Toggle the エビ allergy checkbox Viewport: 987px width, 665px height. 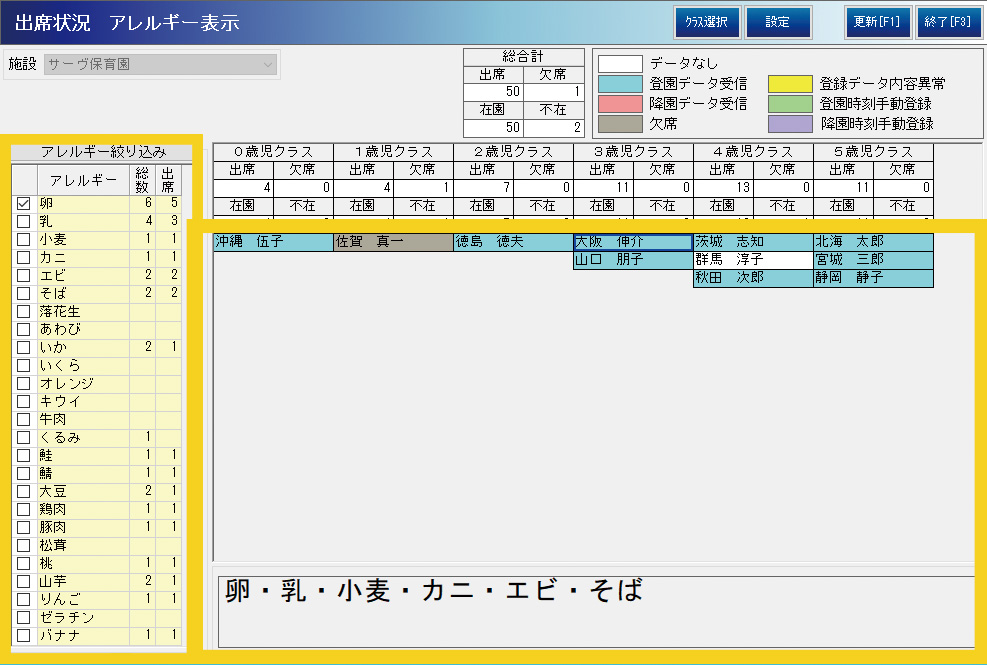coord(24,275)
